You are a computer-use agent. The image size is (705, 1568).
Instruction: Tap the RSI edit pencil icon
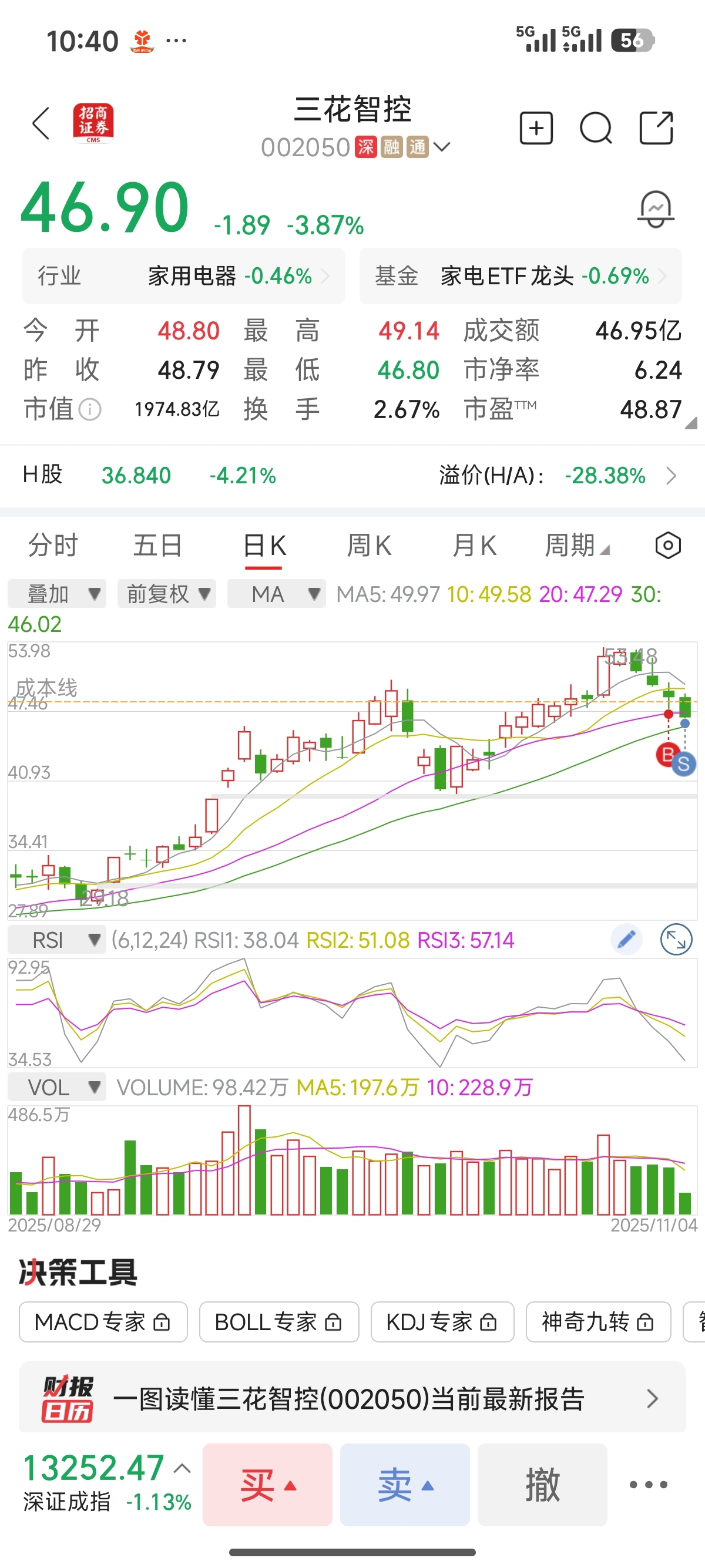click(626, 940)
